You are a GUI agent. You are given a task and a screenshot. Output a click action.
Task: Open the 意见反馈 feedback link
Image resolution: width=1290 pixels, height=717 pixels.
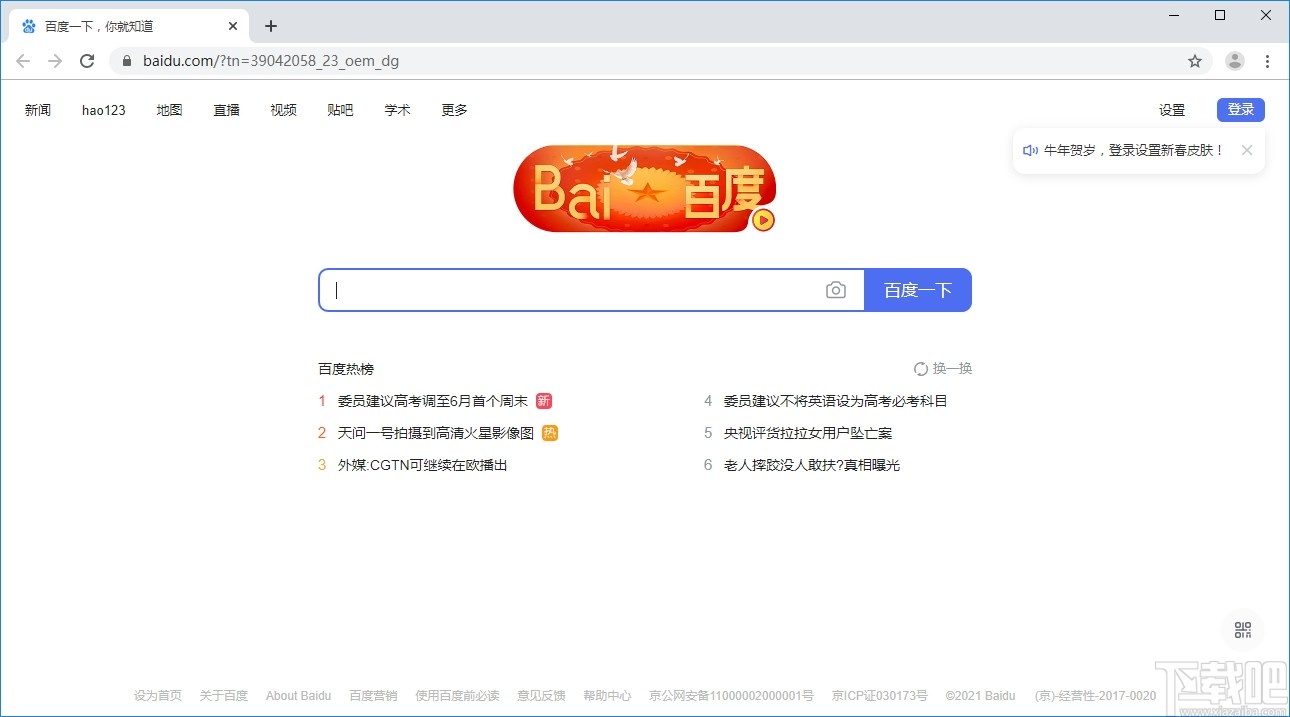[x=541, y=695]
